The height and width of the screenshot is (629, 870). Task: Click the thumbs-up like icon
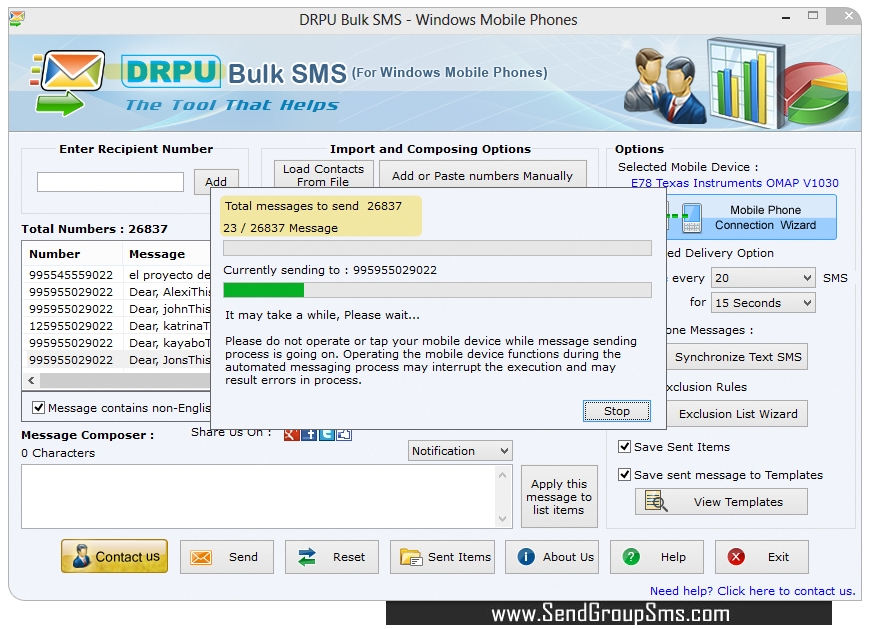click(344, 435)
